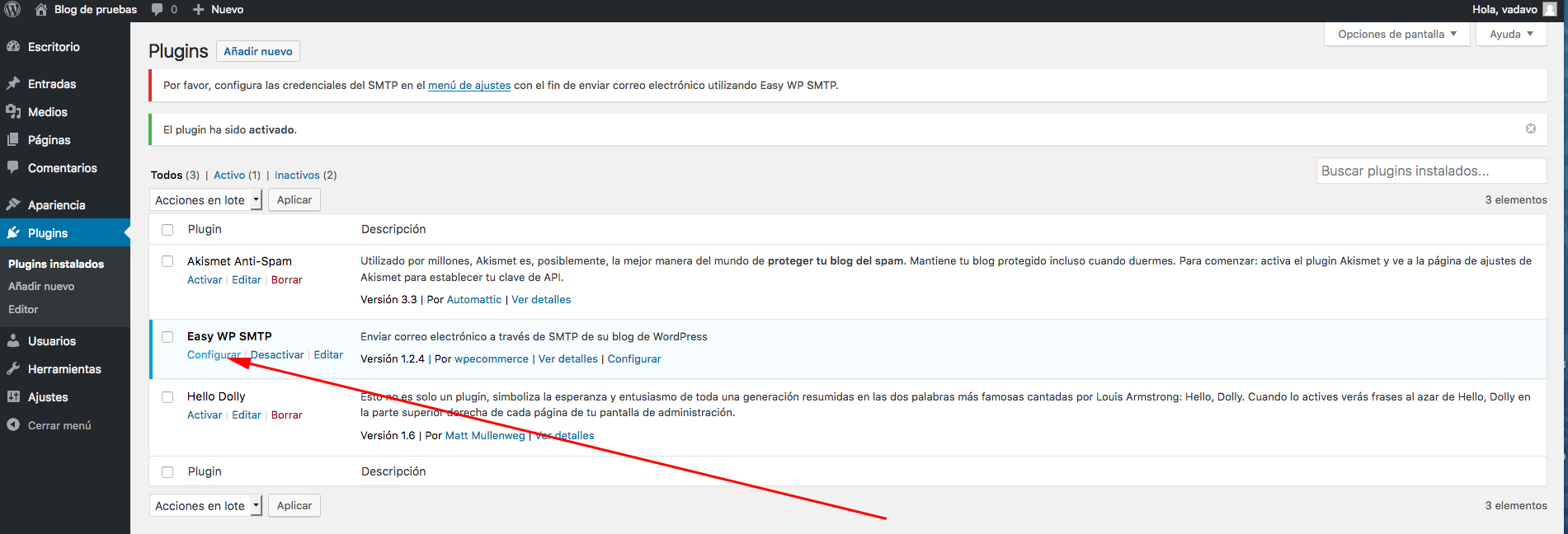Open the wpecommerce author link

point(492,359)
